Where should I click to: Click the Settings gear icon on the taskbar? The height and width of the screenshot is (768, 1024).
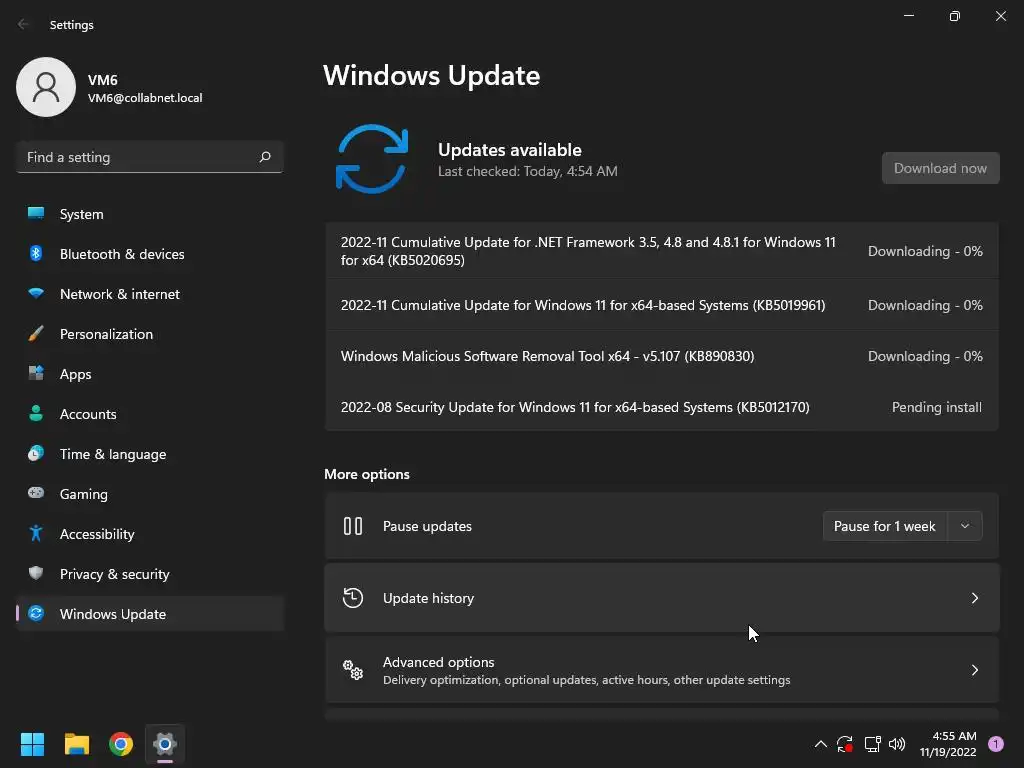click(165, 744)
